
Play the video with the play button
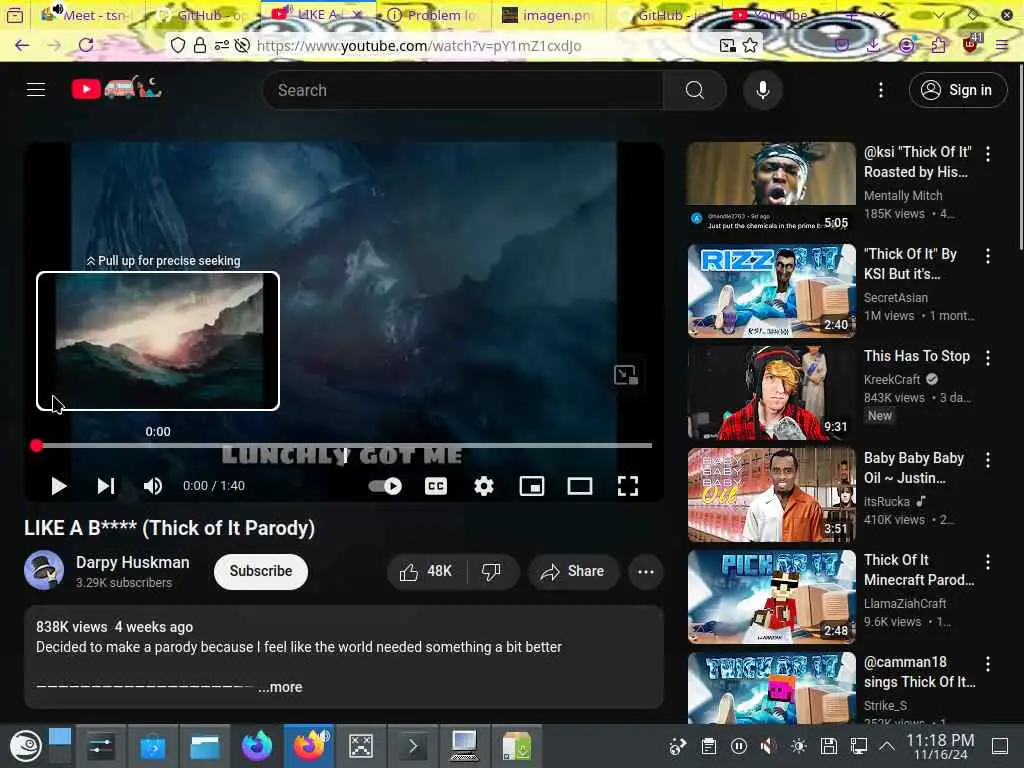[x=59, y=486]
